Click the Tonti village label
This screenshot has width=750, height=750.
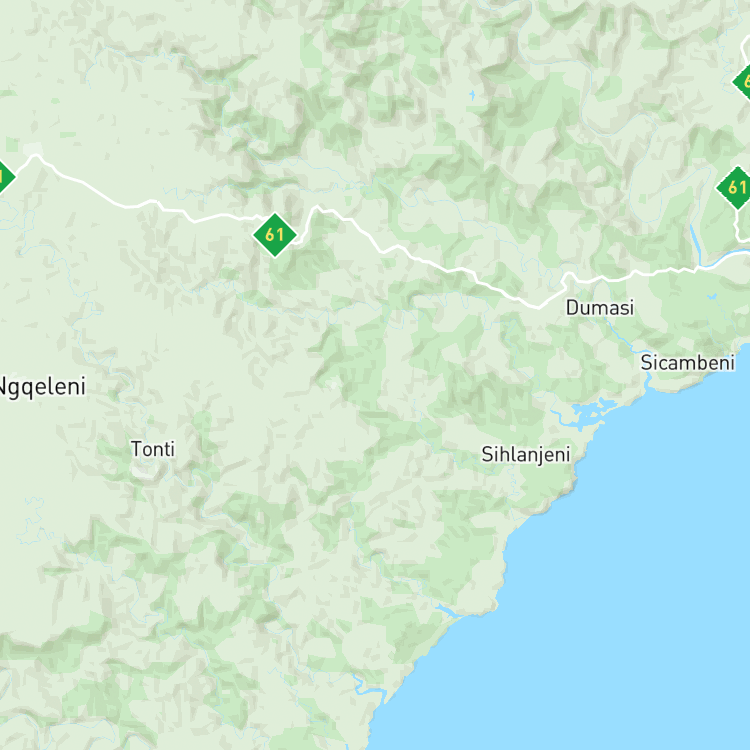[x=153, y=449]
